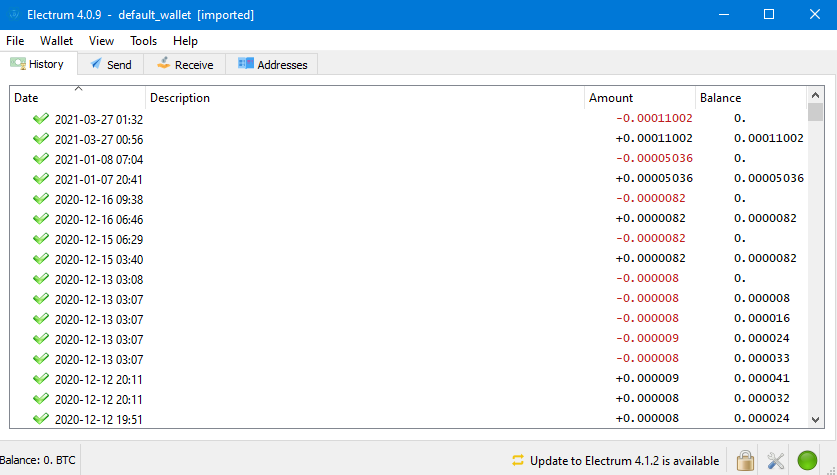Select the balance 0.000016
Screen dimensions: 837x475
[762, 318]
